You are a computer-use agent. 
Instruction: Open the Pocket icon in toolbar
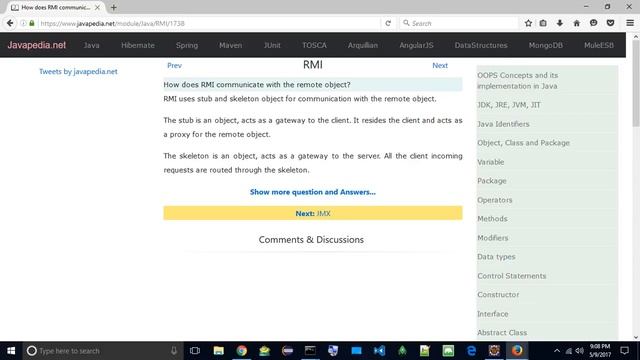(x=611, y=23)
